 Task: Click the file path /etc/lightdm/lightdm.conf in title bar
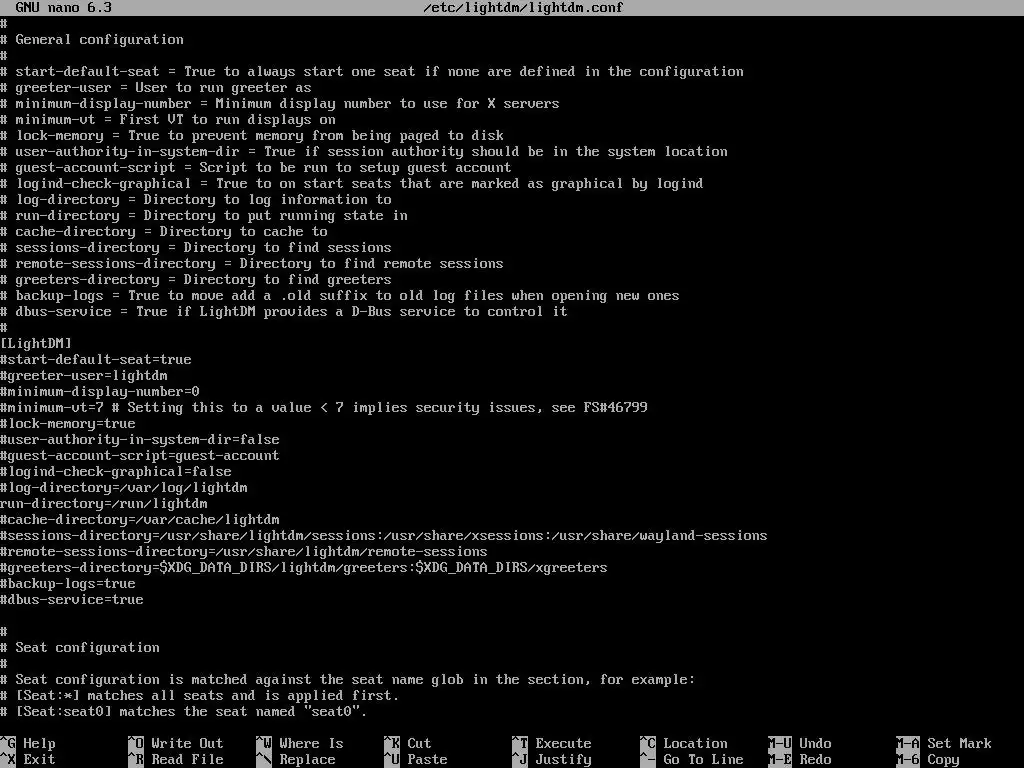(x=524, y=8)
